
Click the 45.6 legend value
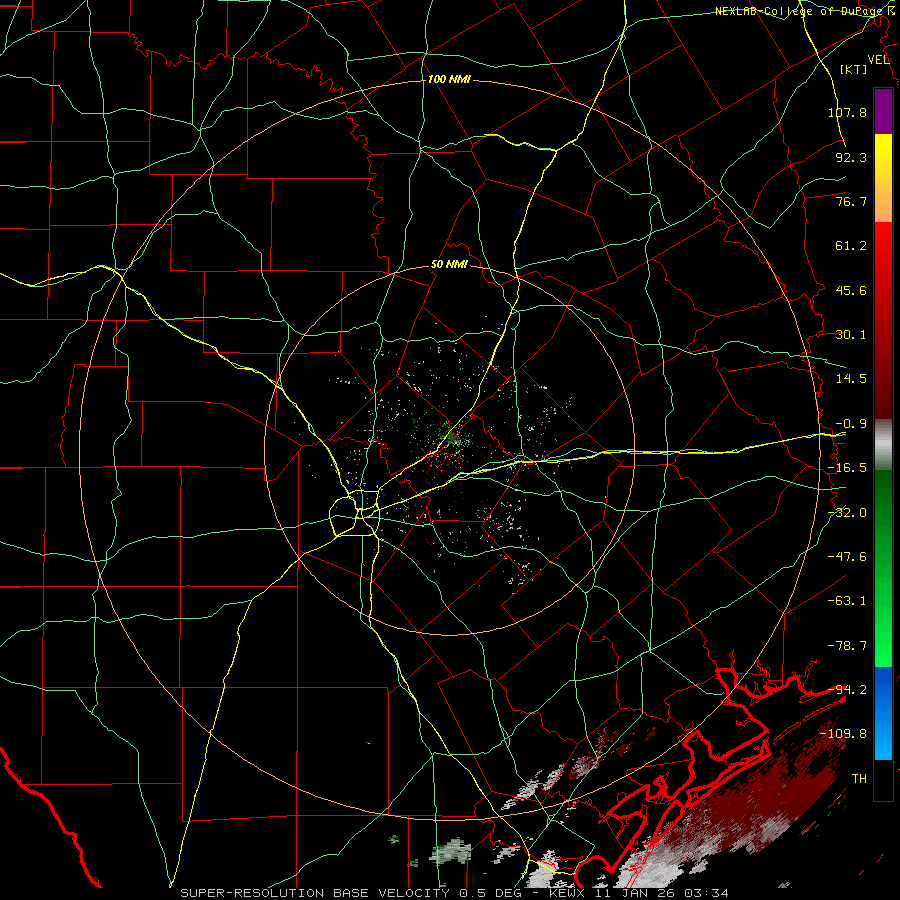coord(851,290)
